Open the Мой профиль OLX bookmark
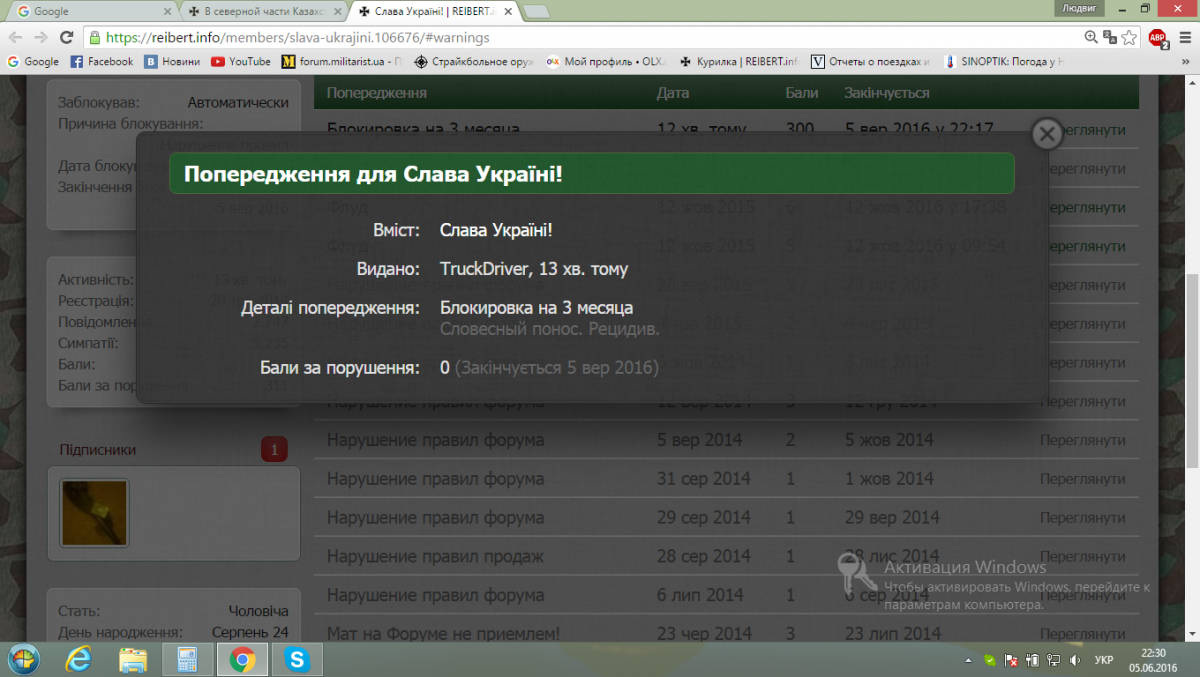1200x677 pixels. (x=606, y=61)
